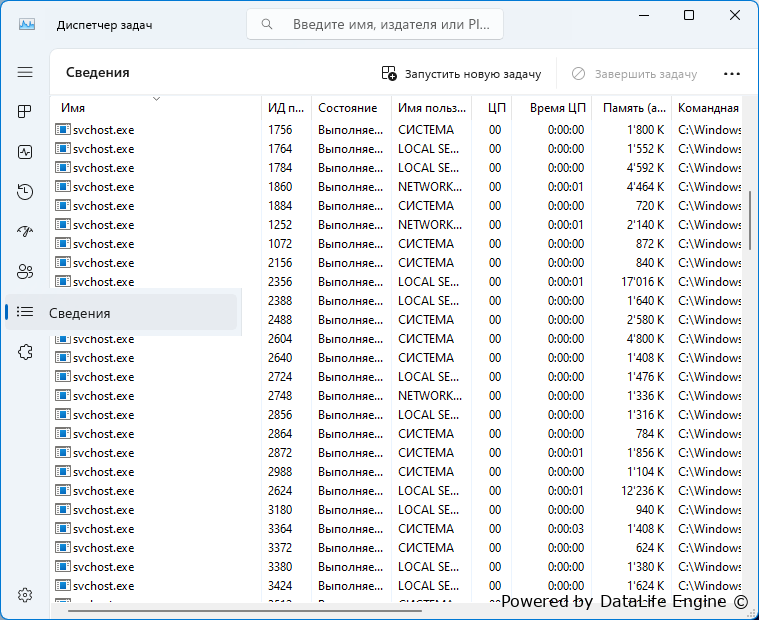Screen dimensions: 759x620
Task: Open the Startup apps page icon
Action: tap(25, 231)
